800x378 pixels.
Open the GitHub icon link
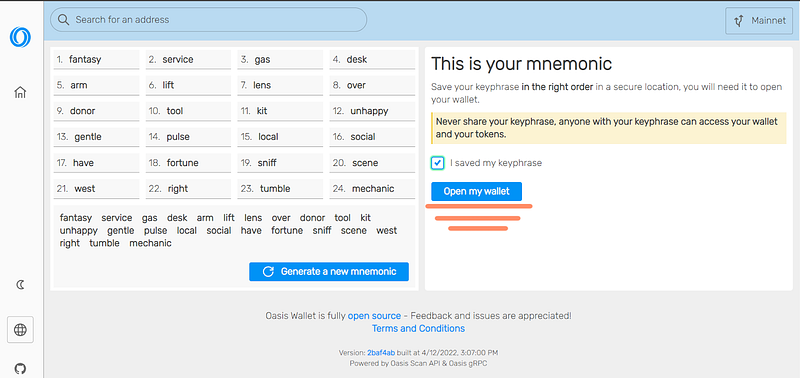coord(20,368)
